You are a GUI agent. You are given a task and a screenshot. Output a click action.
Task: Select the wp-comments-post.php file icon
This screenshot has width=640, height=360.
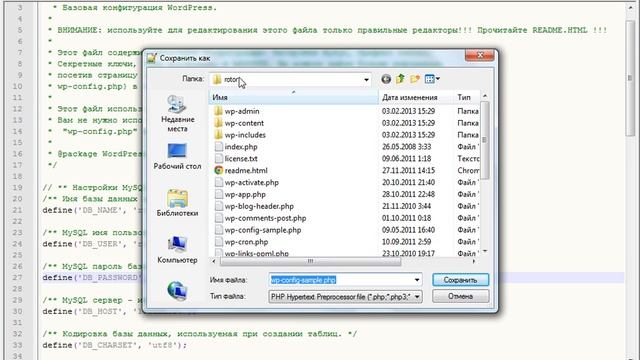[219, 218]
